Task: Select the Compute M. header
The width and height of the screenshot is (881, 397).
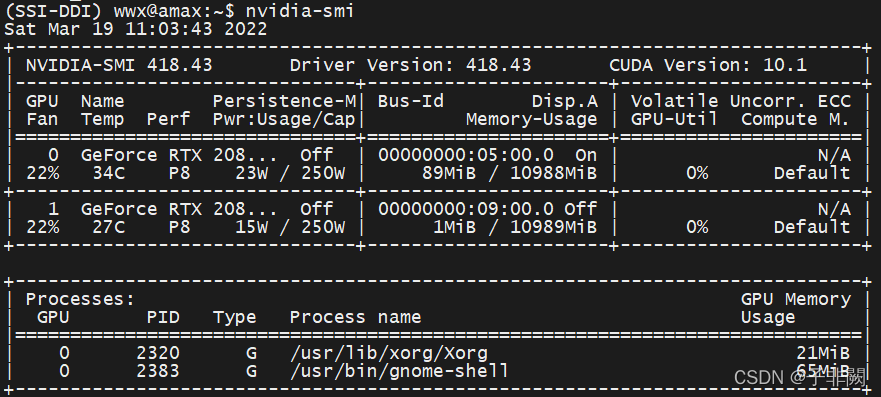Action: pyautogui.click(x=795, y=119)
